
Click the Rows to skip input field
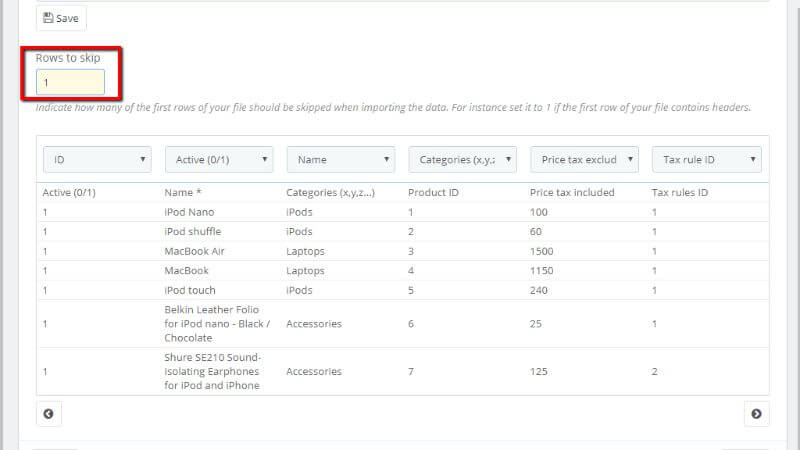coord(70,82)
